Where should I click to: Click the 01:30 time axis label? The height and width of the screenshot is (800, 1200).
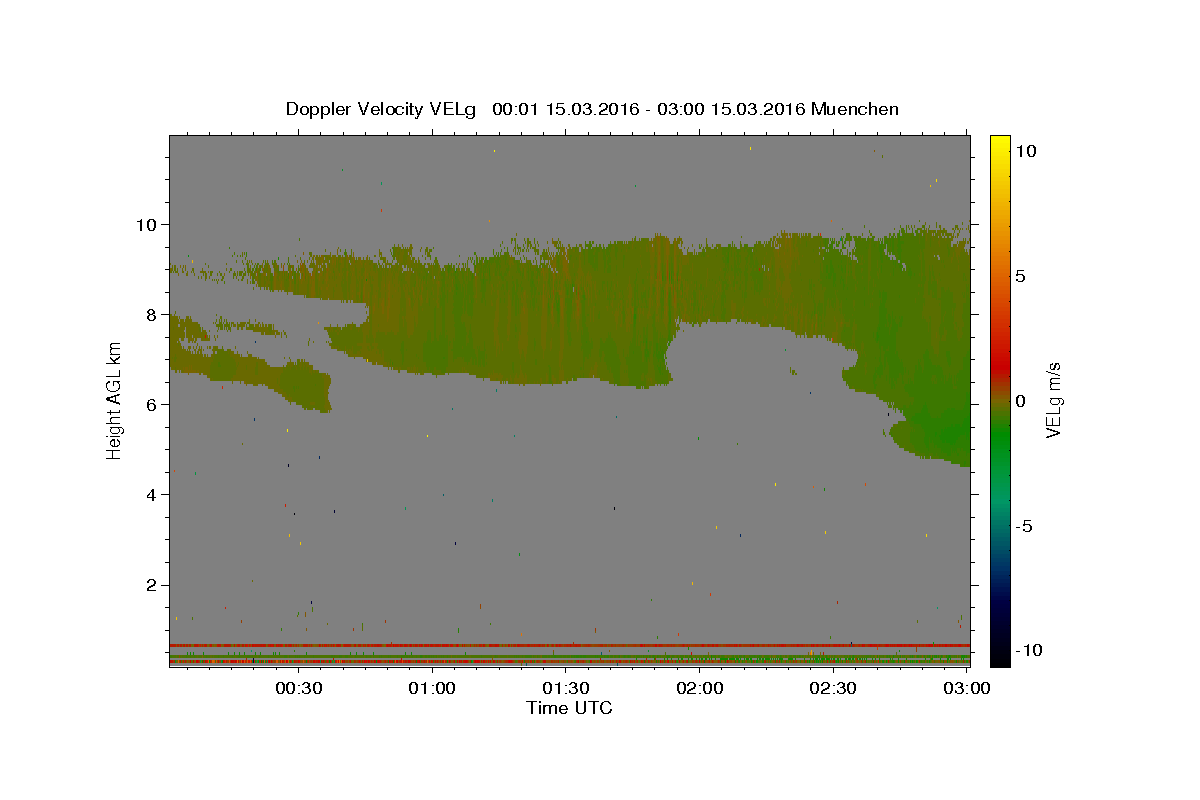click(566, 688)
